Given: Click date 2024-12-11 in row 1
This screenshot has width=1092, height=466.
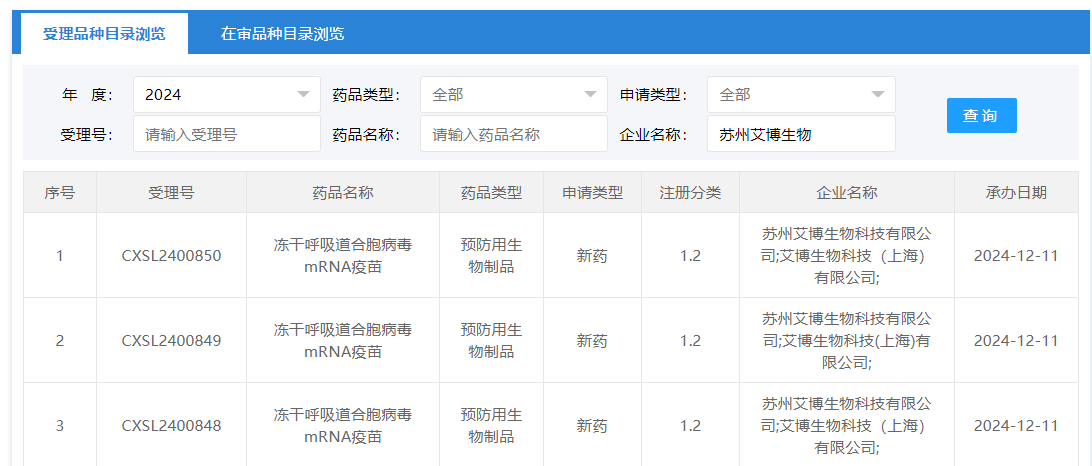Looking at the screenshot, I should 1016,256.
